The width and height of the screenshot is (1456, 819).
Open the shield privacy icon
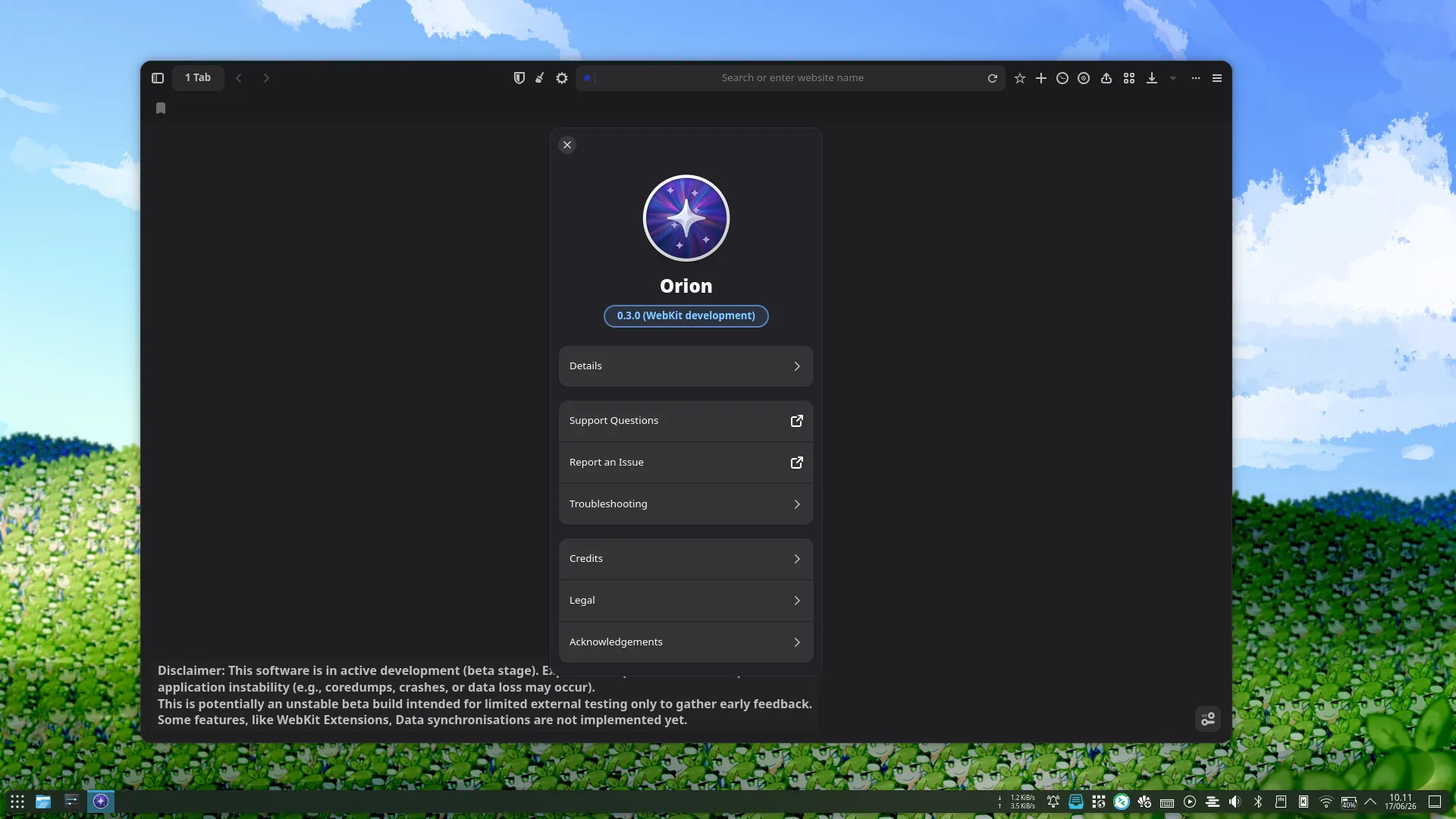[519, 78]
